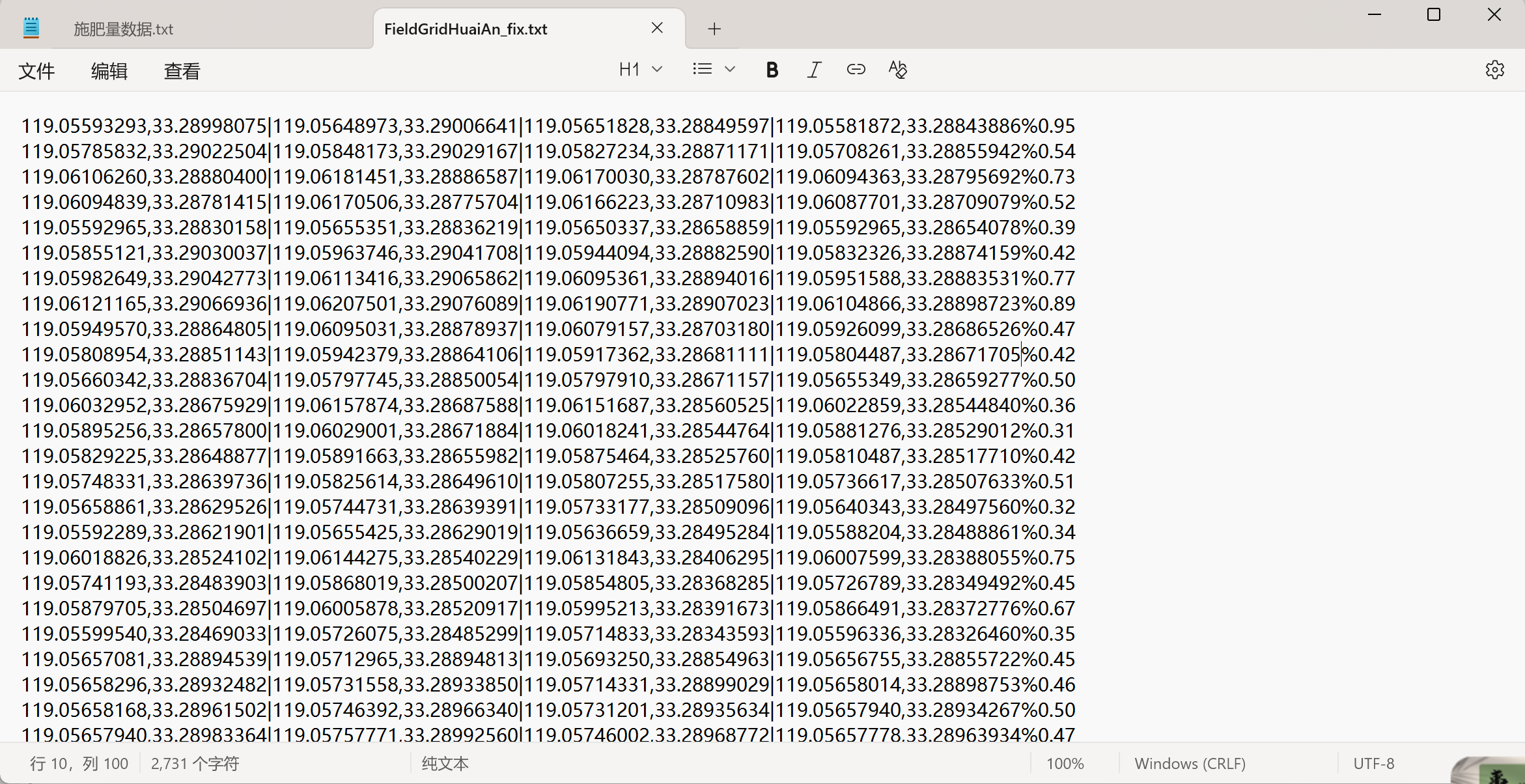
Task: Insert a link with link icon
Action: coord(856,70)
